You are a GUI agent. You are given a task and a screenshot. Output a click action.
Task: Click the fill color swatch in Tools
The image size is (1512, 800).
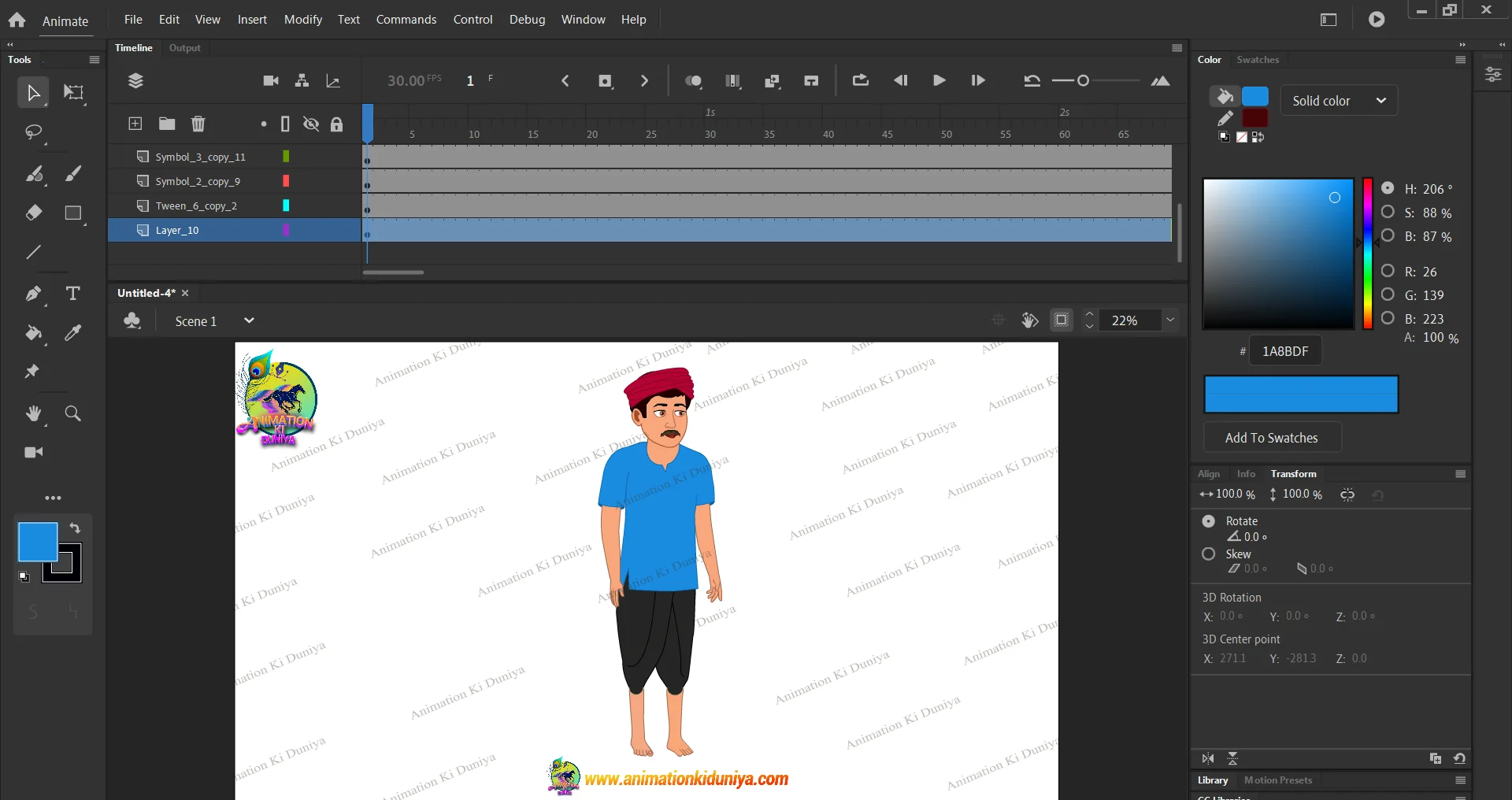pos(37,542)
